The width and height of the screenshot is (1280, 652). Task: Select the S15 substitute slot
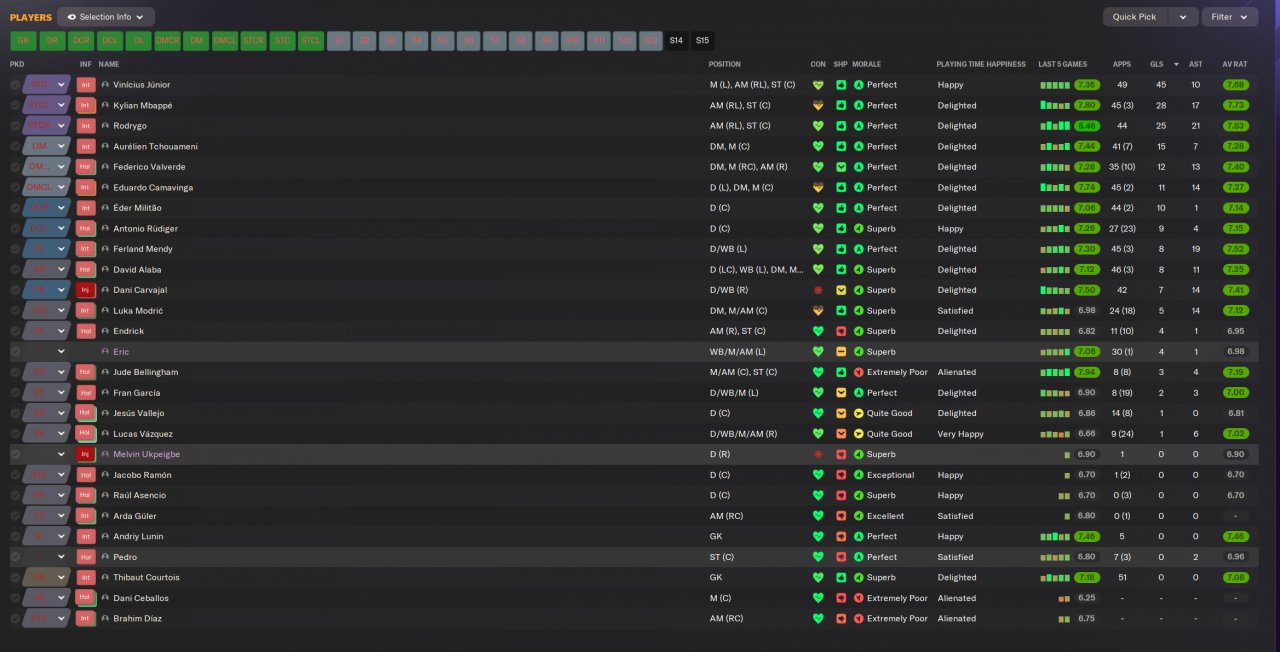click(702, 41)
